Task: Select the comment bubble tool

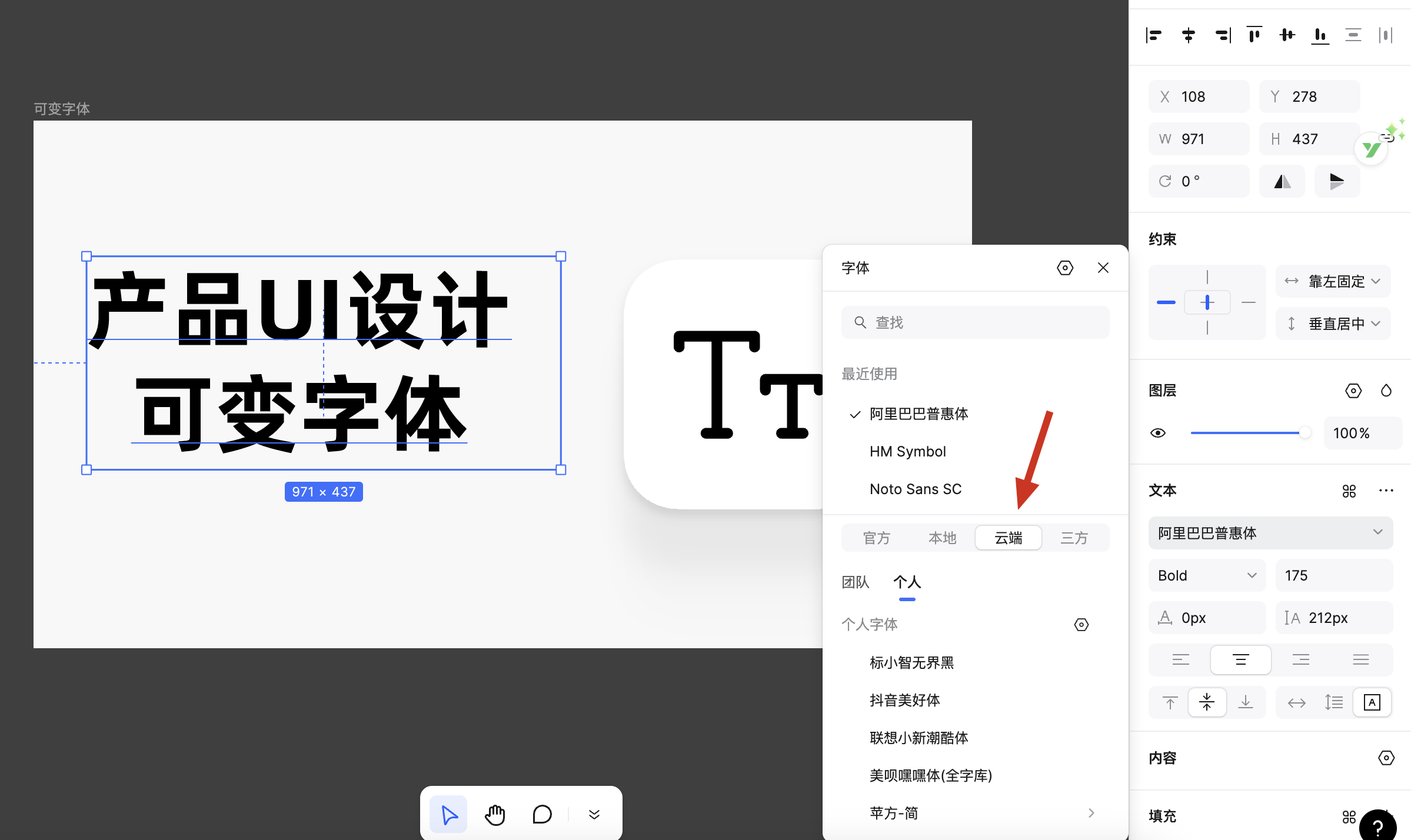Action: pyautogui.click(x=541, y=815)
